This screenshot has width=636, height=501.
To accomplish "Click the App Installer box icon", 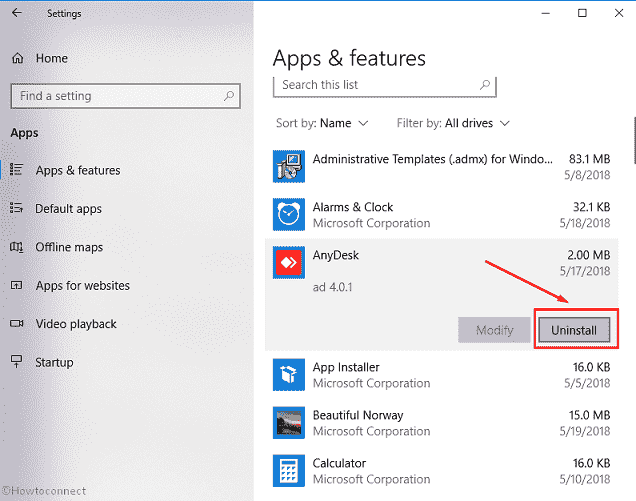I will [x=289, y=374].
